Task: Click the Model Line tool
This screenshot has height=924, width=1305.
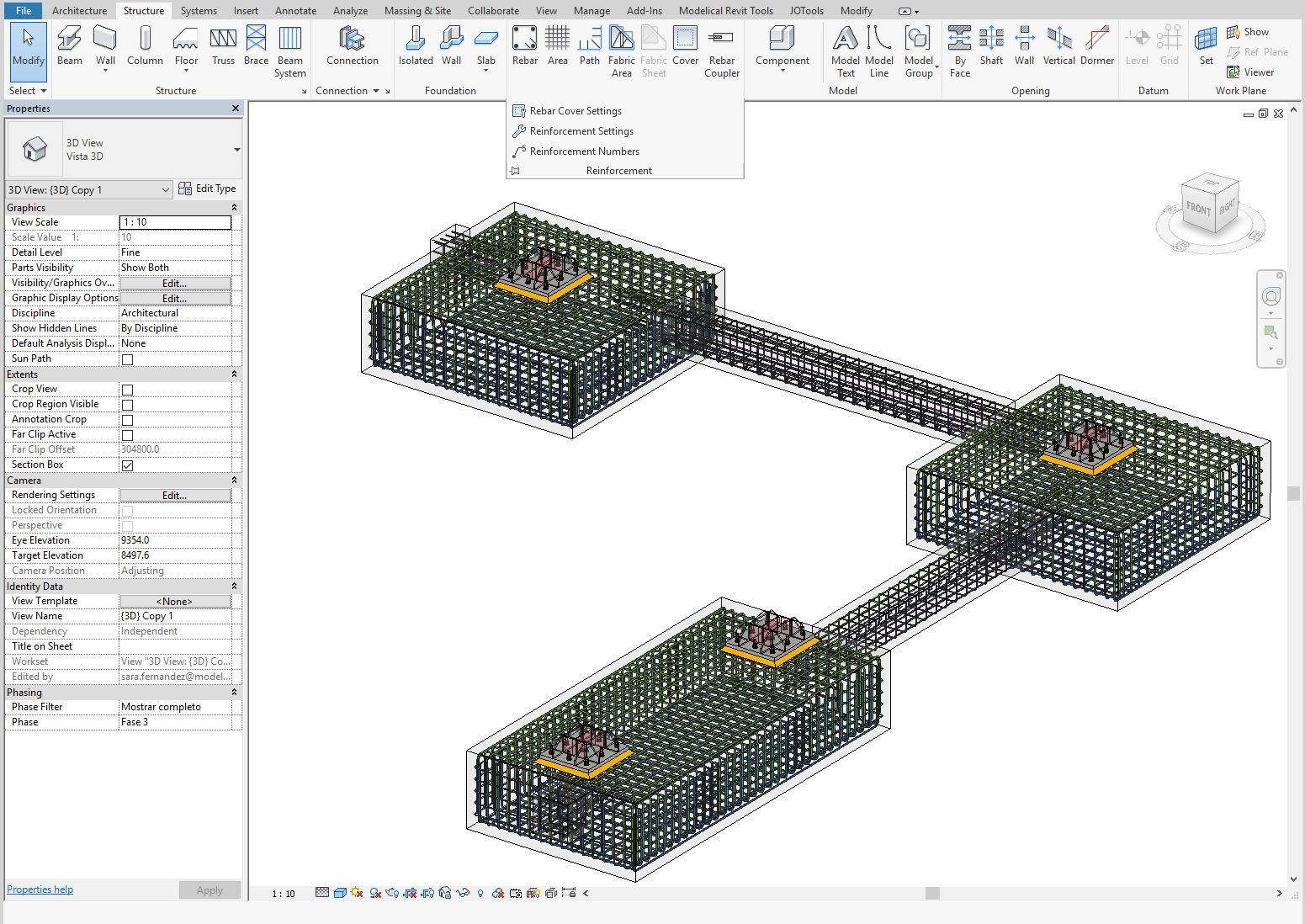Action: 879,51
